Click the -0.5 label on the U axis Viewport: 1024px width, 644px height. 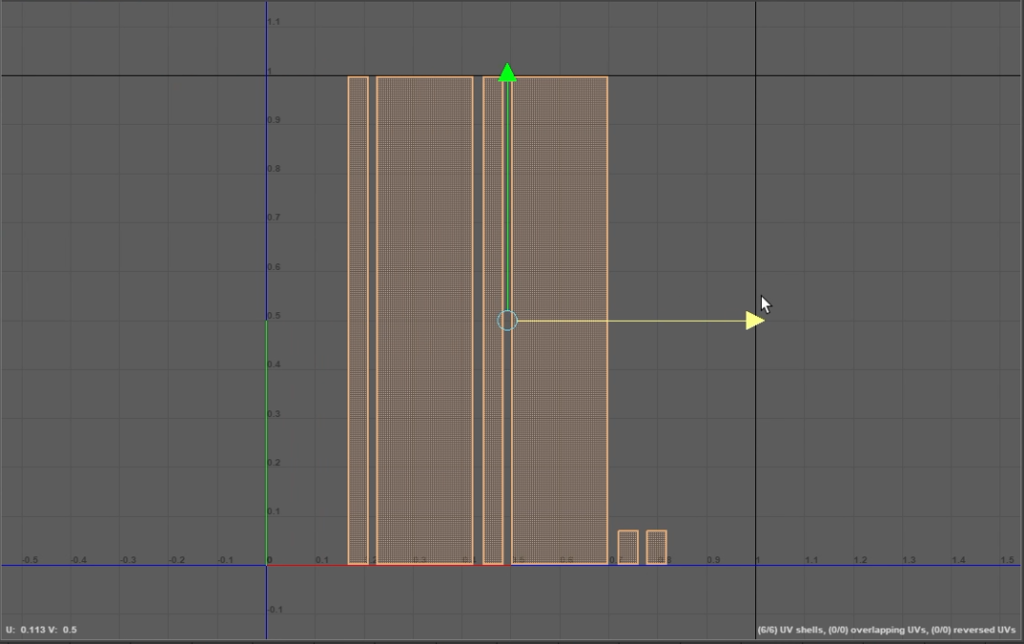tap(30, 560)
